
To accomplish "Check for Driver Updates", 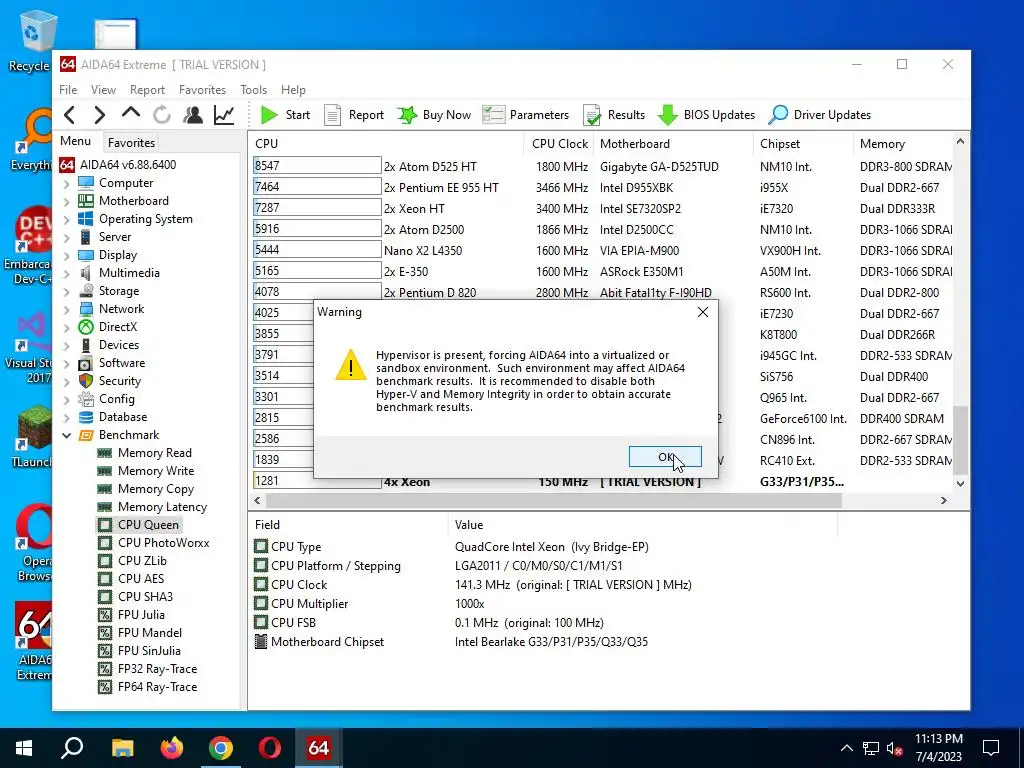I will pos(820,115).
